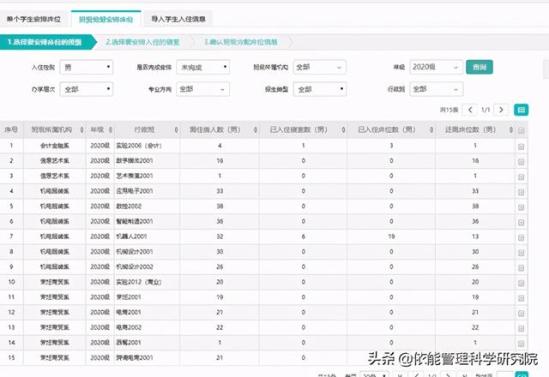The image size is (549, 377).
Task: Go to step 2 选择要安排入住的宿舍
Action: point(143,42)
